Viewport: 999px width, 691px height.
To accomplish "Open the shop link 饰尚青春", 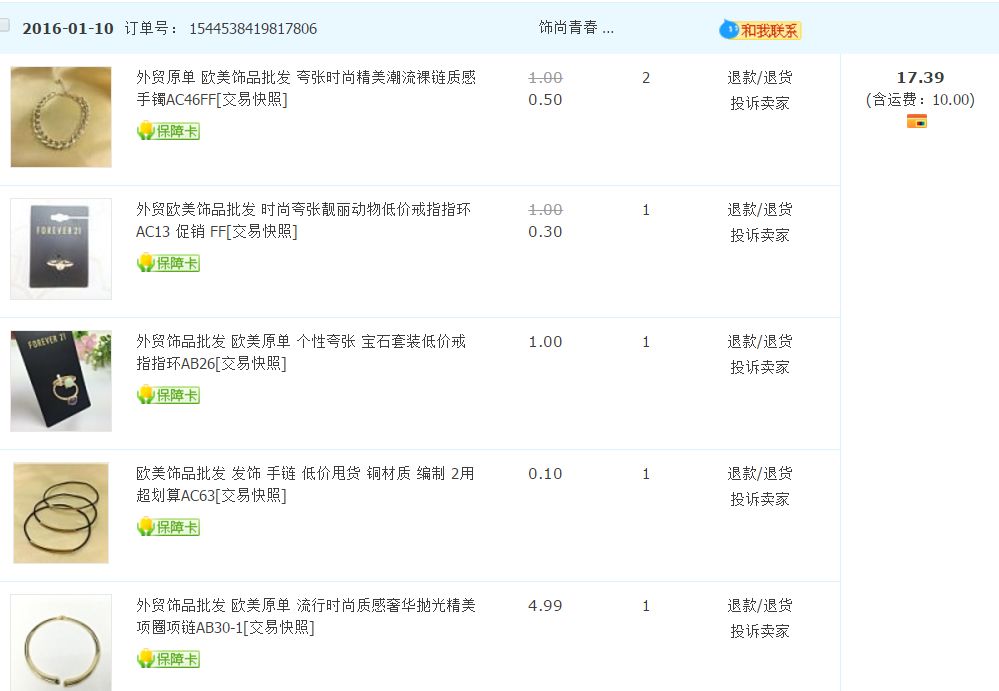I will point(576,28).
